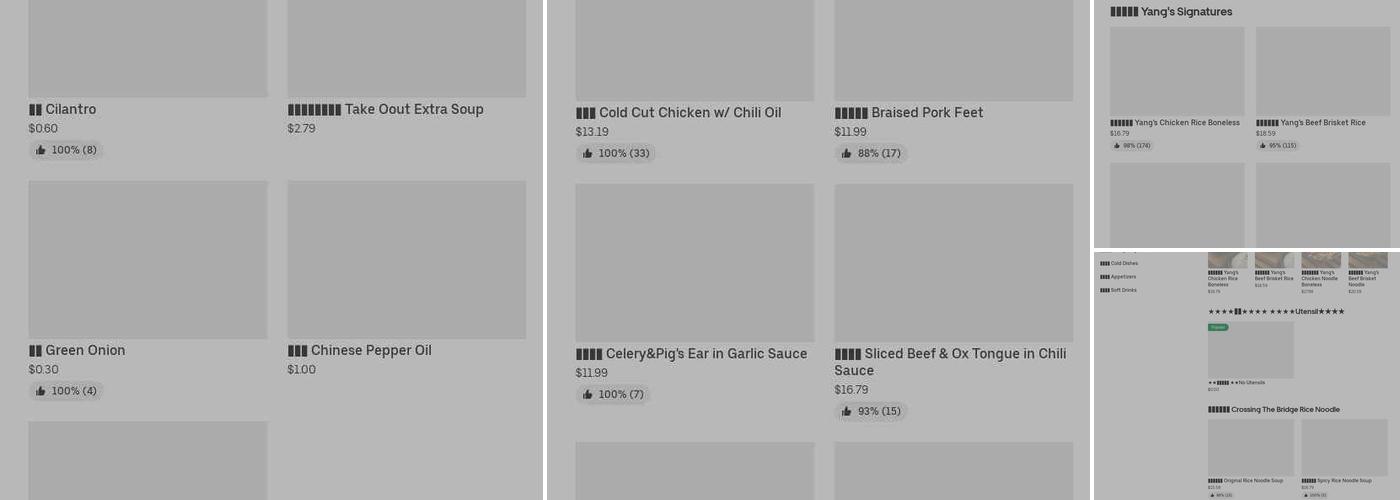1400x500 pixels.
Task: Select Soft Drinks in the category sidebar
Action: 1119,290
